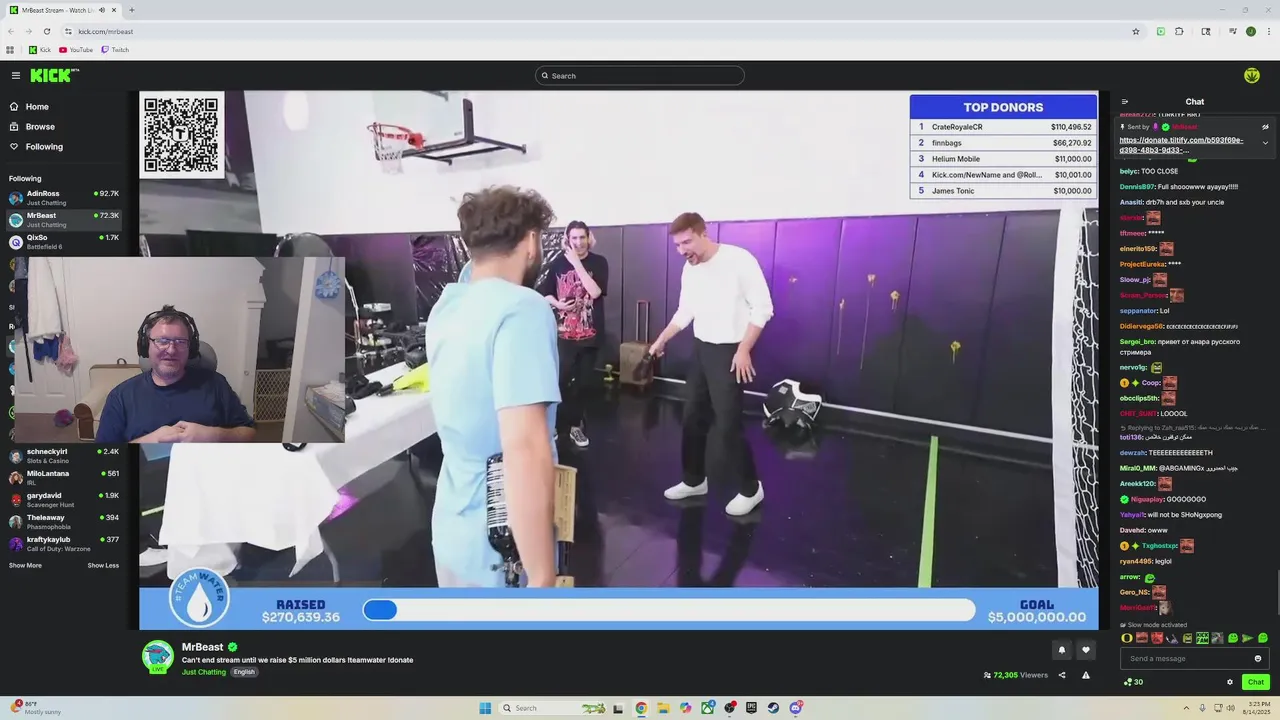Click MrBeast channel name below video
The width and height of the screenshot is (1280, 720).
[x=202, y=647]
